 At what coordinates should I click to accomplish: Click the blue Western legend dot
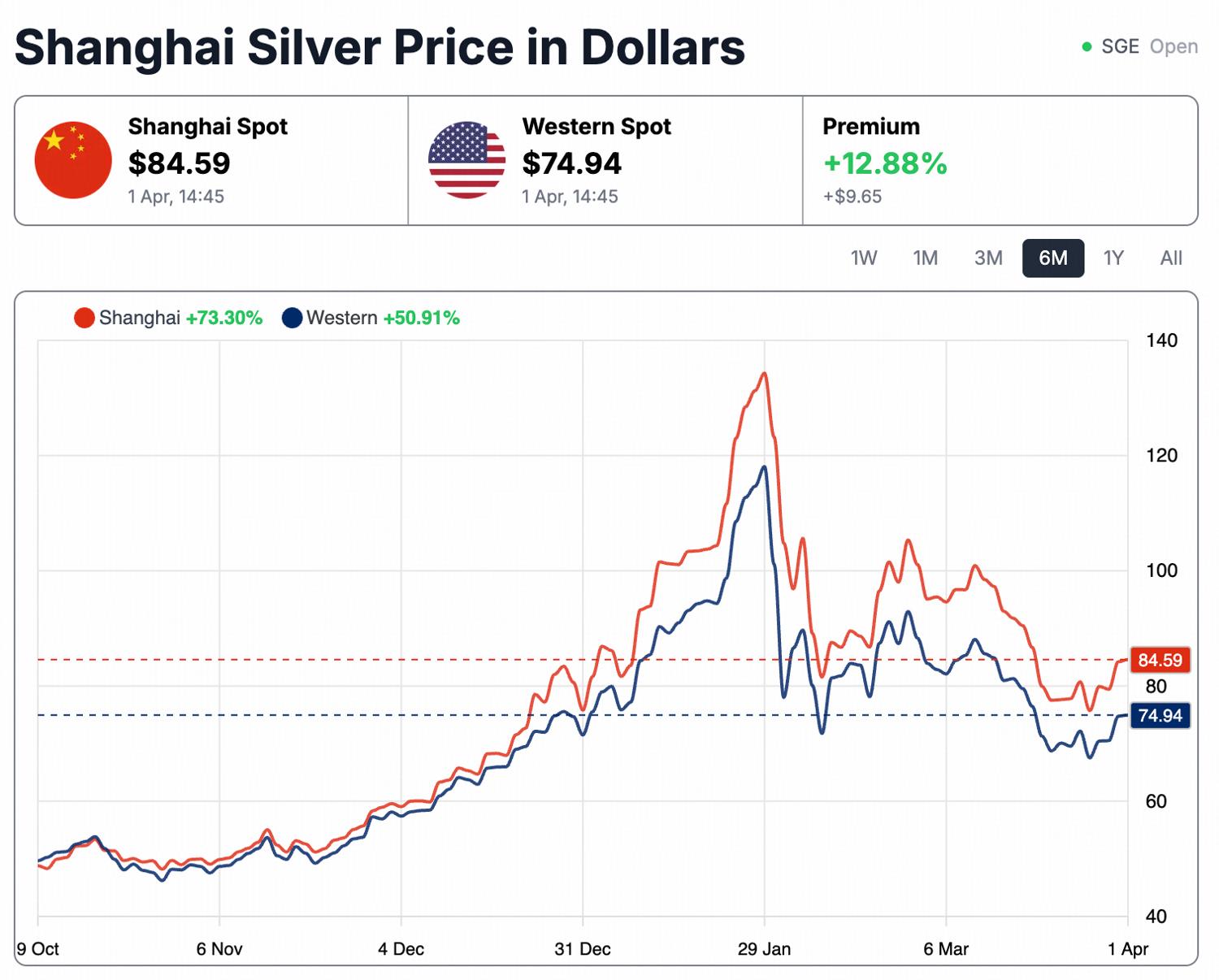292,317
